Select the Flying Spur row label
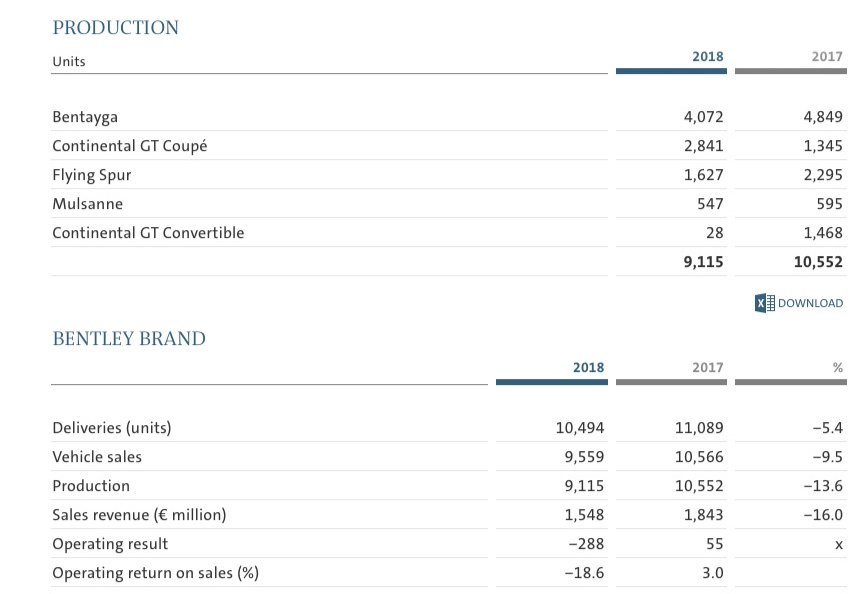 tap(92, 174)
